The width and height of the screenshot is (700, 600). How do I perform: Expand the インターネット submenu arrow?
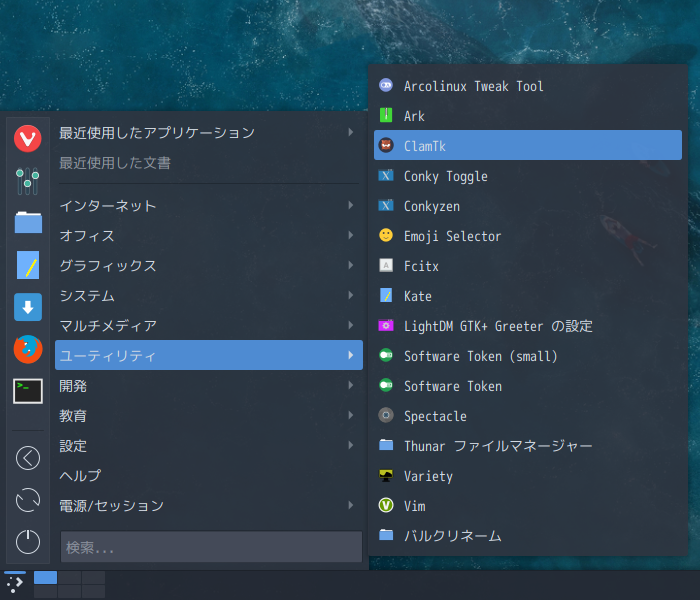point(351,205)
